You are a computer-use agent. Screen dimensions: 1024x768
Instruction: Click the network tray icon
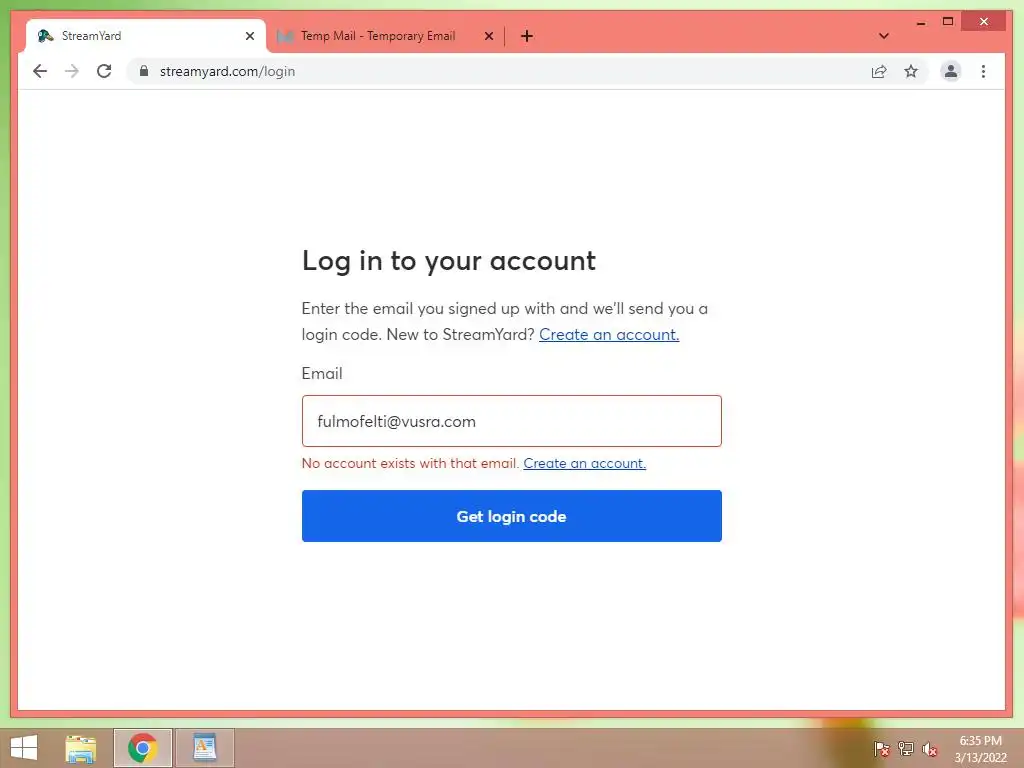(x=905, y=749)
